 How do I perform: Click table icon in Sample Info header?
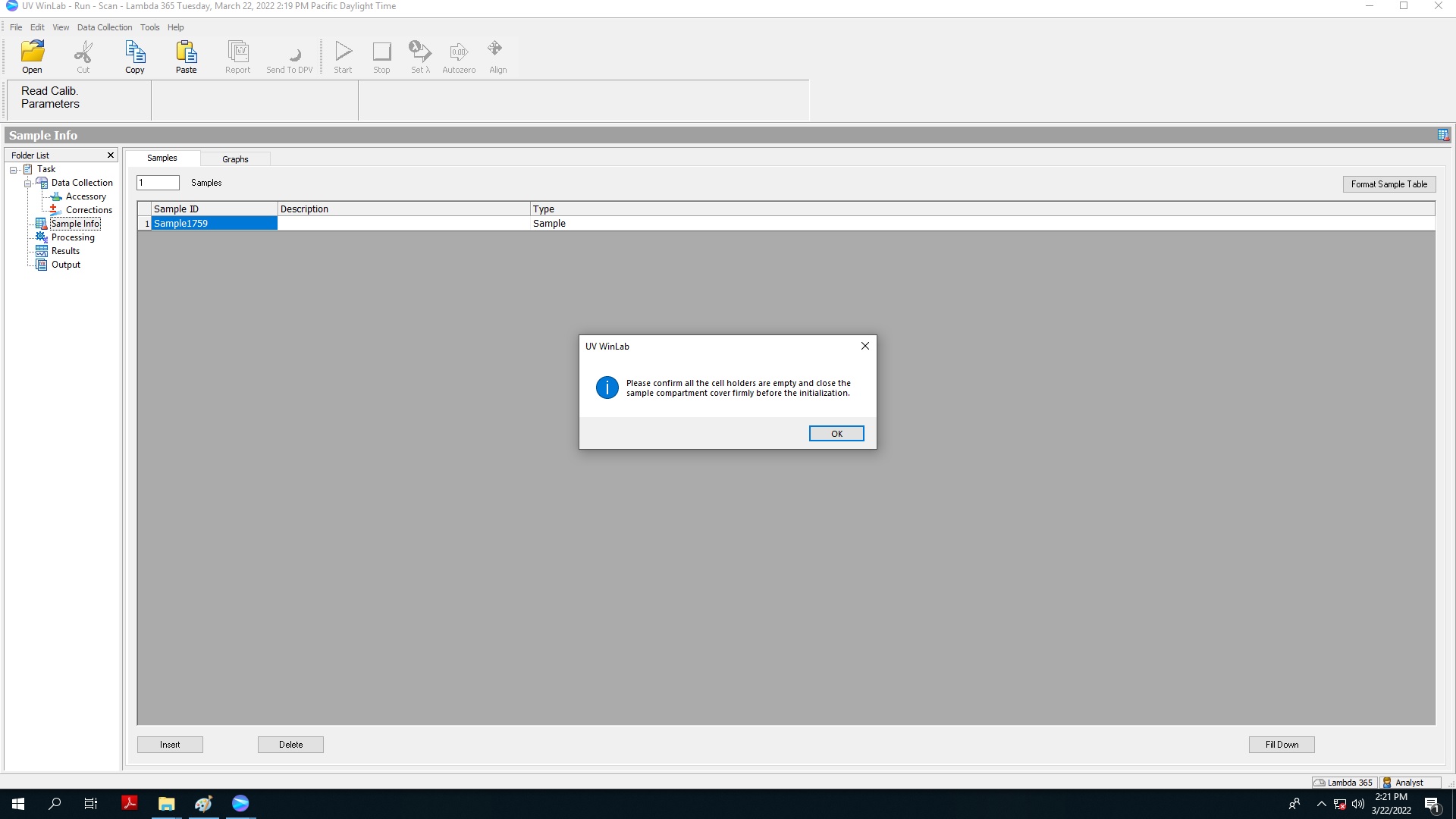tap(1442, 135)
